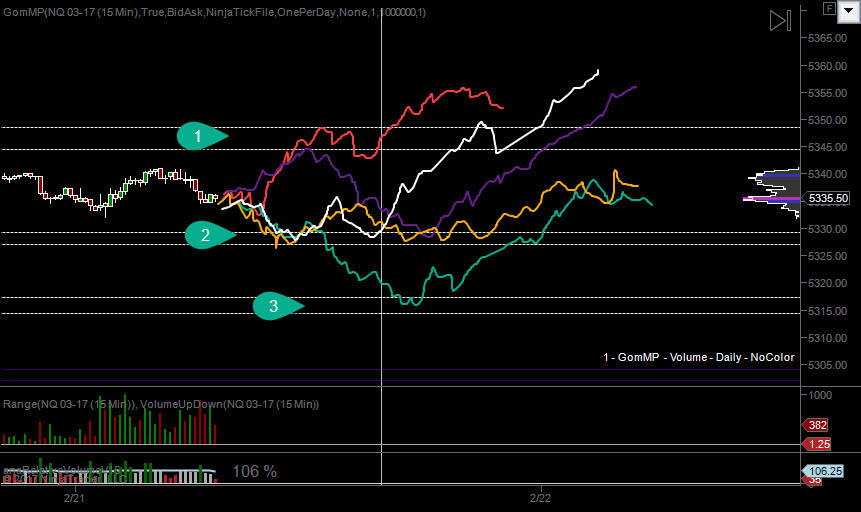Click the 5325.00 price axis label
The height and width of the screenshot is (512, 861).
pyautogui.click(x=828, y=256)
